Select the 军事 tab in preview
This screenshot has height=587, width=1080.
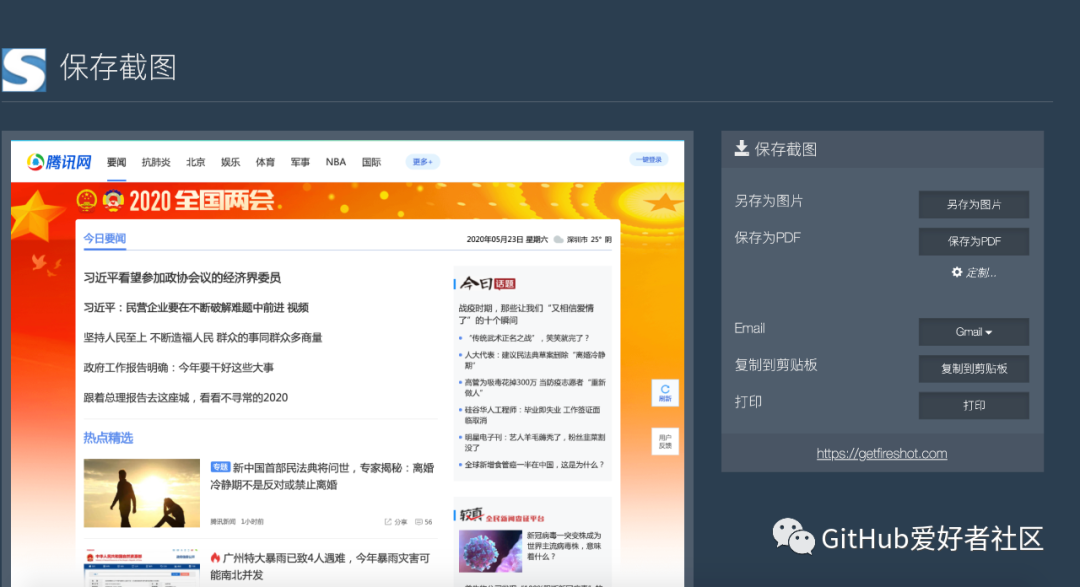click(300, 163)
